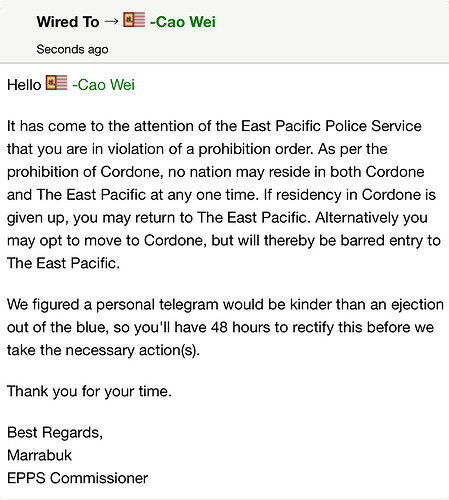The width and height of the screenshot is (449, 500).
Task: Open the -Cao Wei link in the header
Action: (x=183, y=22)
